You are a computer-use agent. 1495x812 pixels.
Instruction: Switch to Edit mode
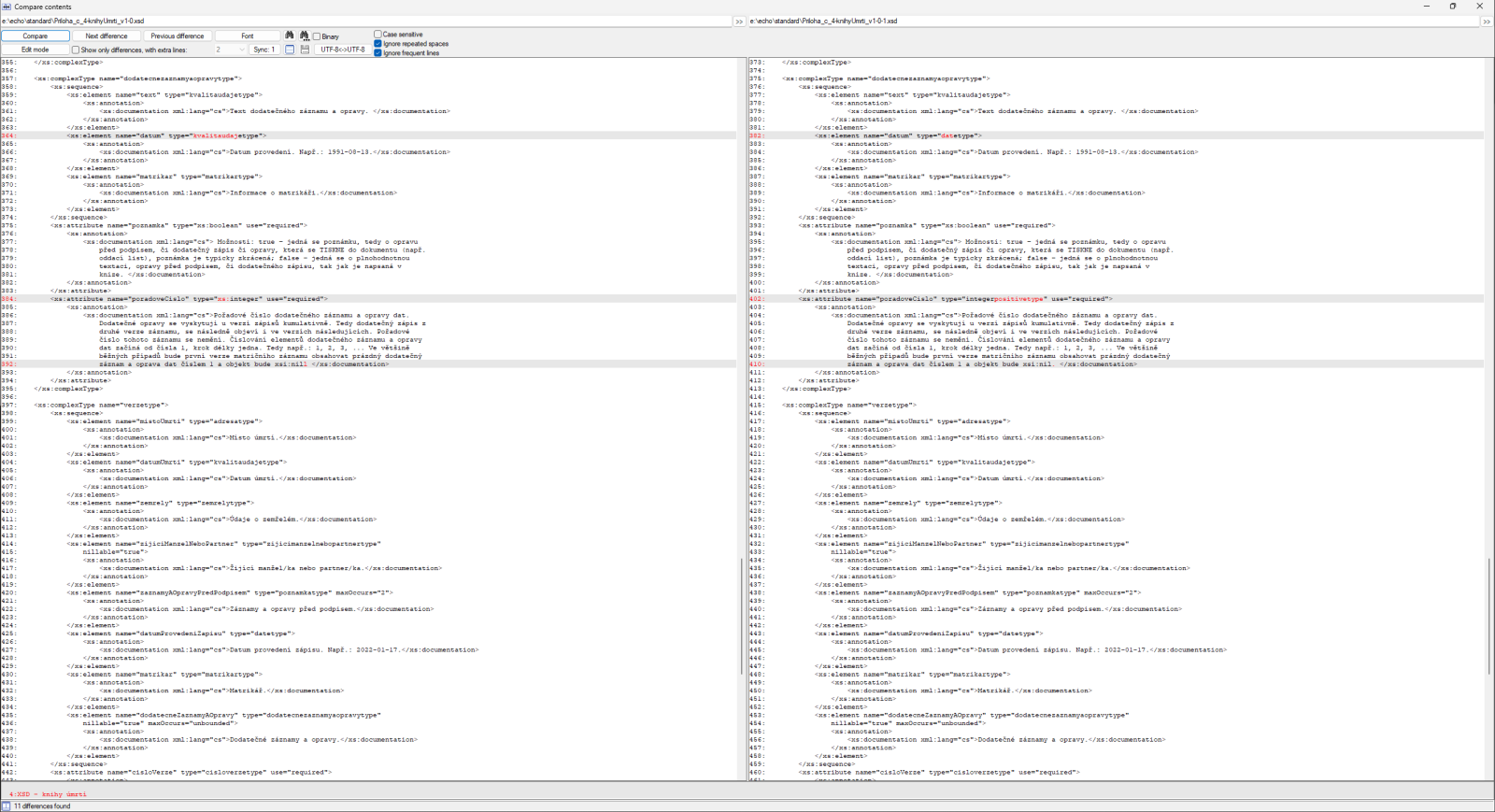coord(36,50)
